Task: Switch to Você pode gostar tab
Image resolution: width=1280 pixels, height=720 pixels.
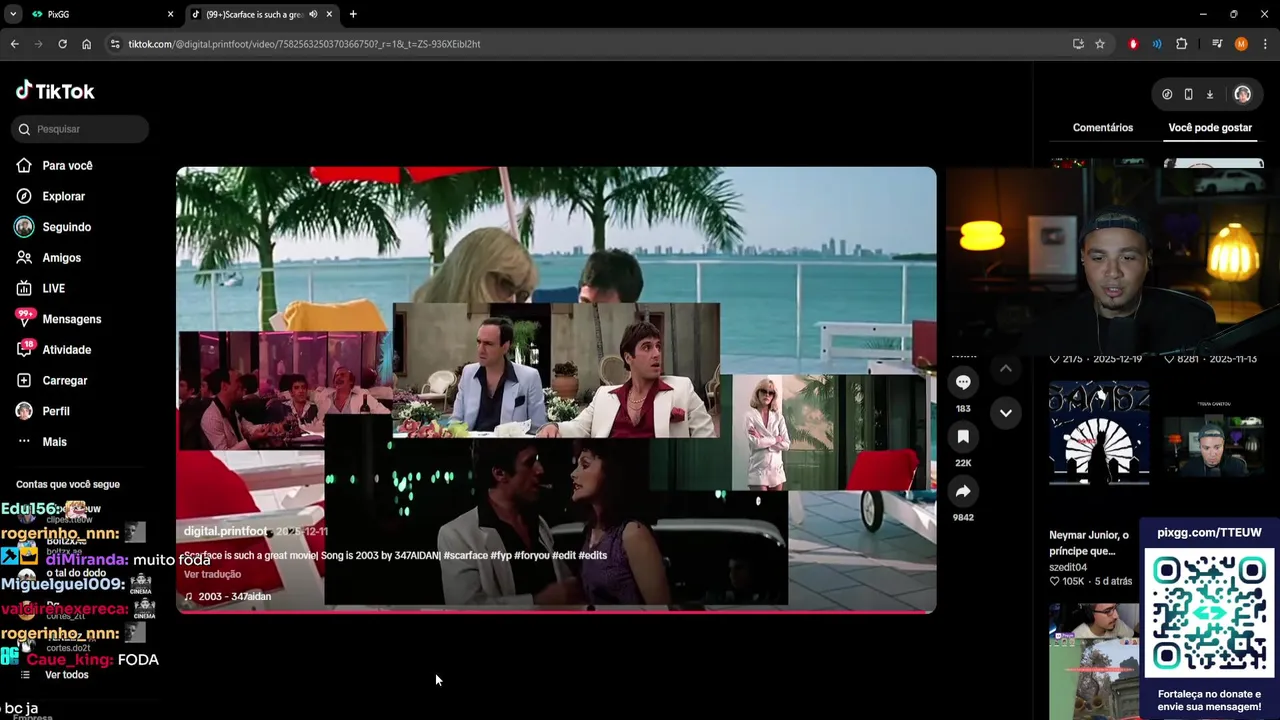Action: (1210, 128)
